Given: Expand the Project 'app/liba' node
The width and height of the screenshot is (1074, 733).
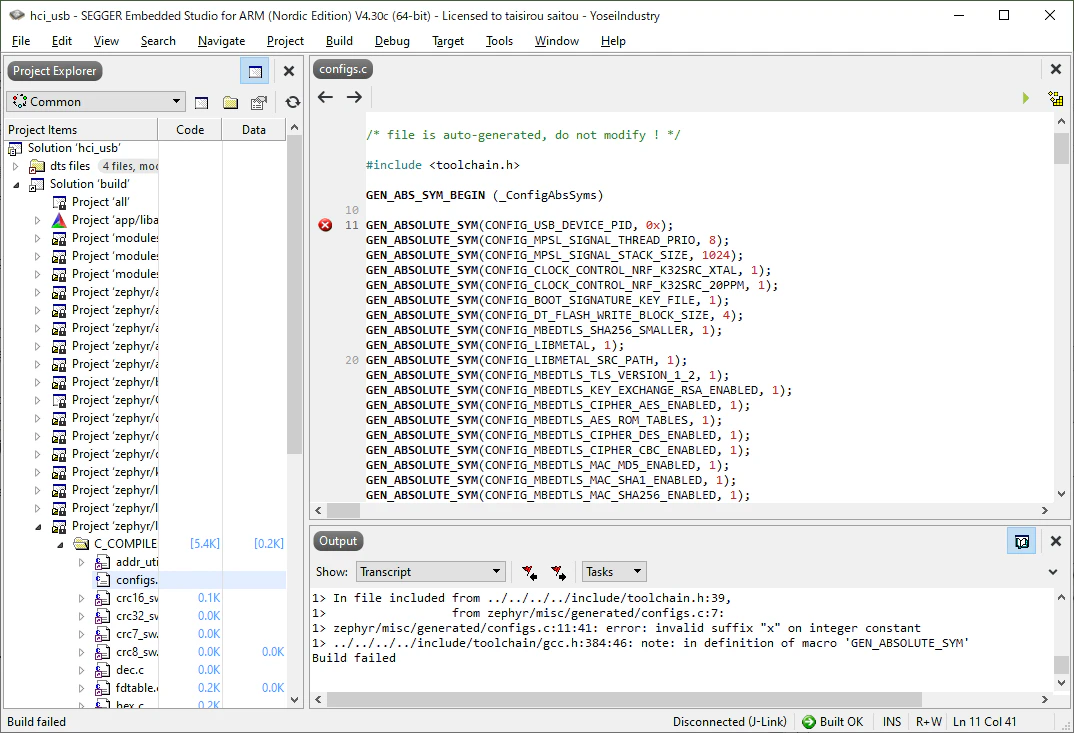Looking at the screenshot, I should (x=38, y=220).
